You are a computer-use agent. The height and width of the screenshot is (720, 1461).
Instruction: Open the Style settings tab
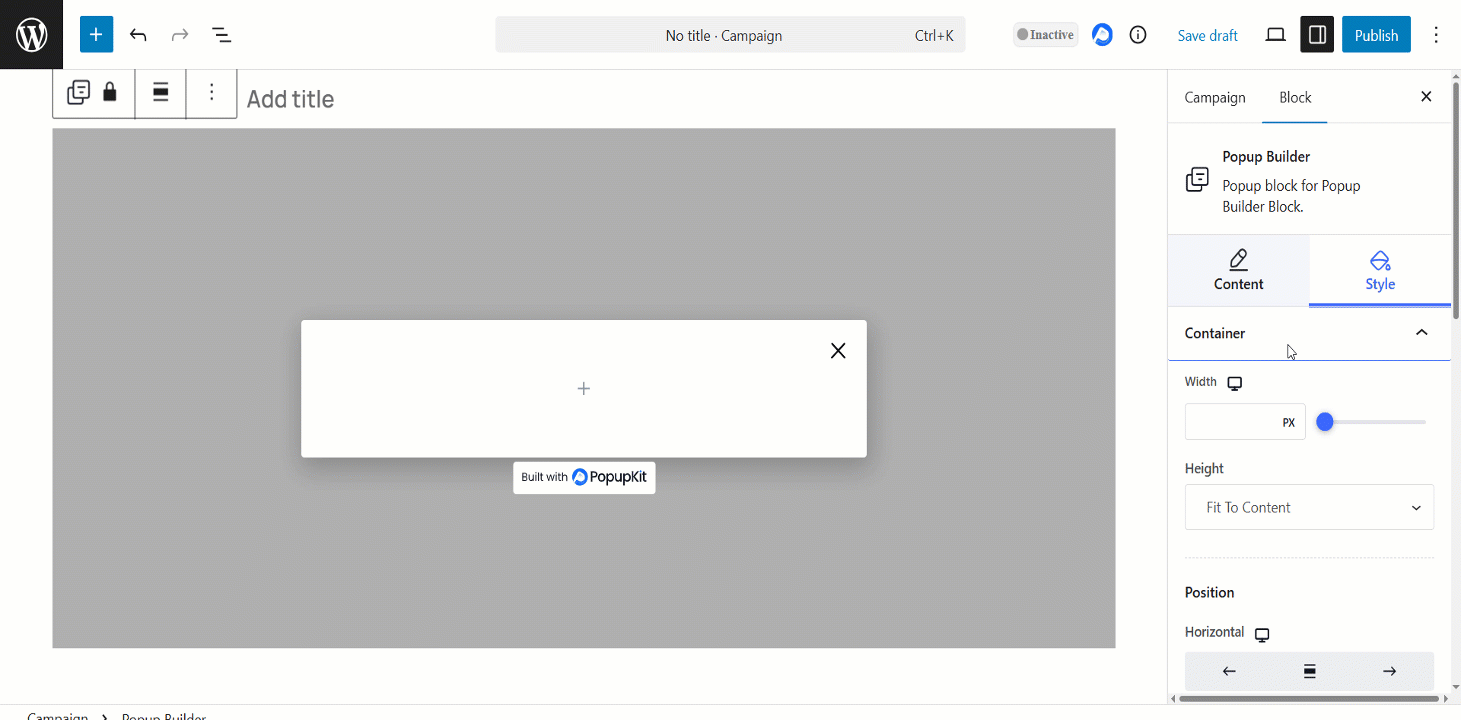(x=1380, y=270)
